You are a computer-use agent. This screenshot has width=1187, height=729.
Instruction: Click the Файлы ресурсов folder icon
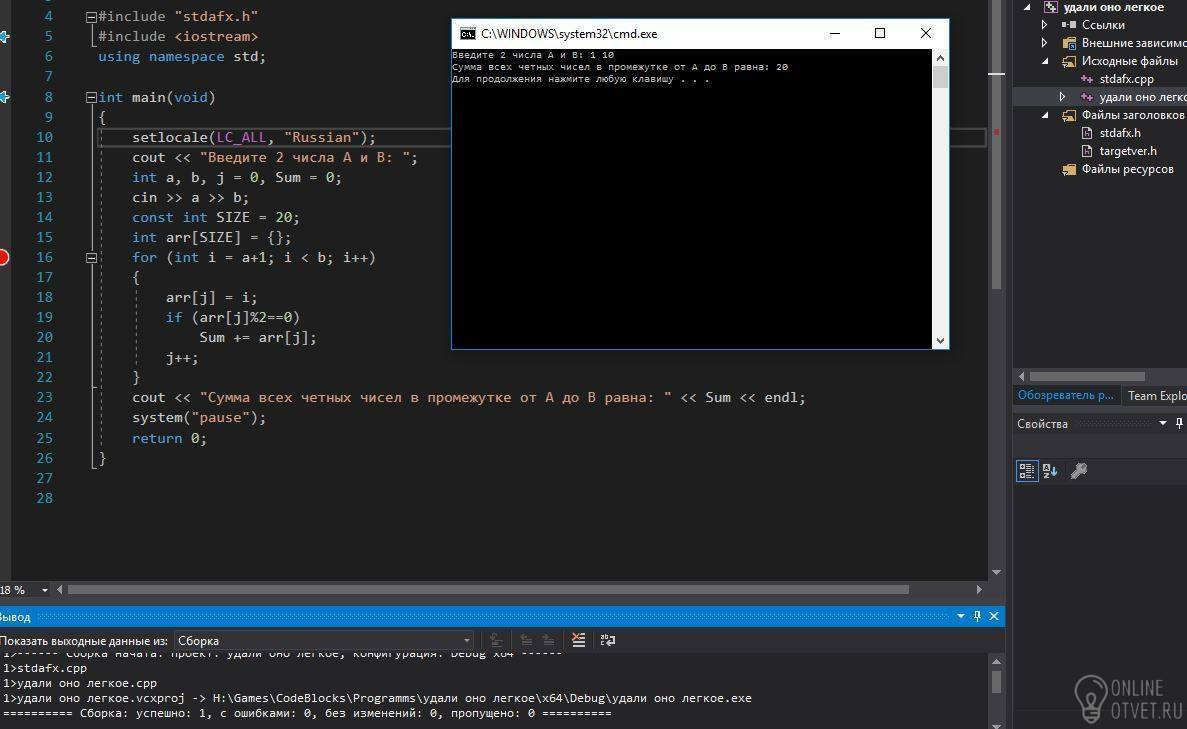tap(1069, 170)
